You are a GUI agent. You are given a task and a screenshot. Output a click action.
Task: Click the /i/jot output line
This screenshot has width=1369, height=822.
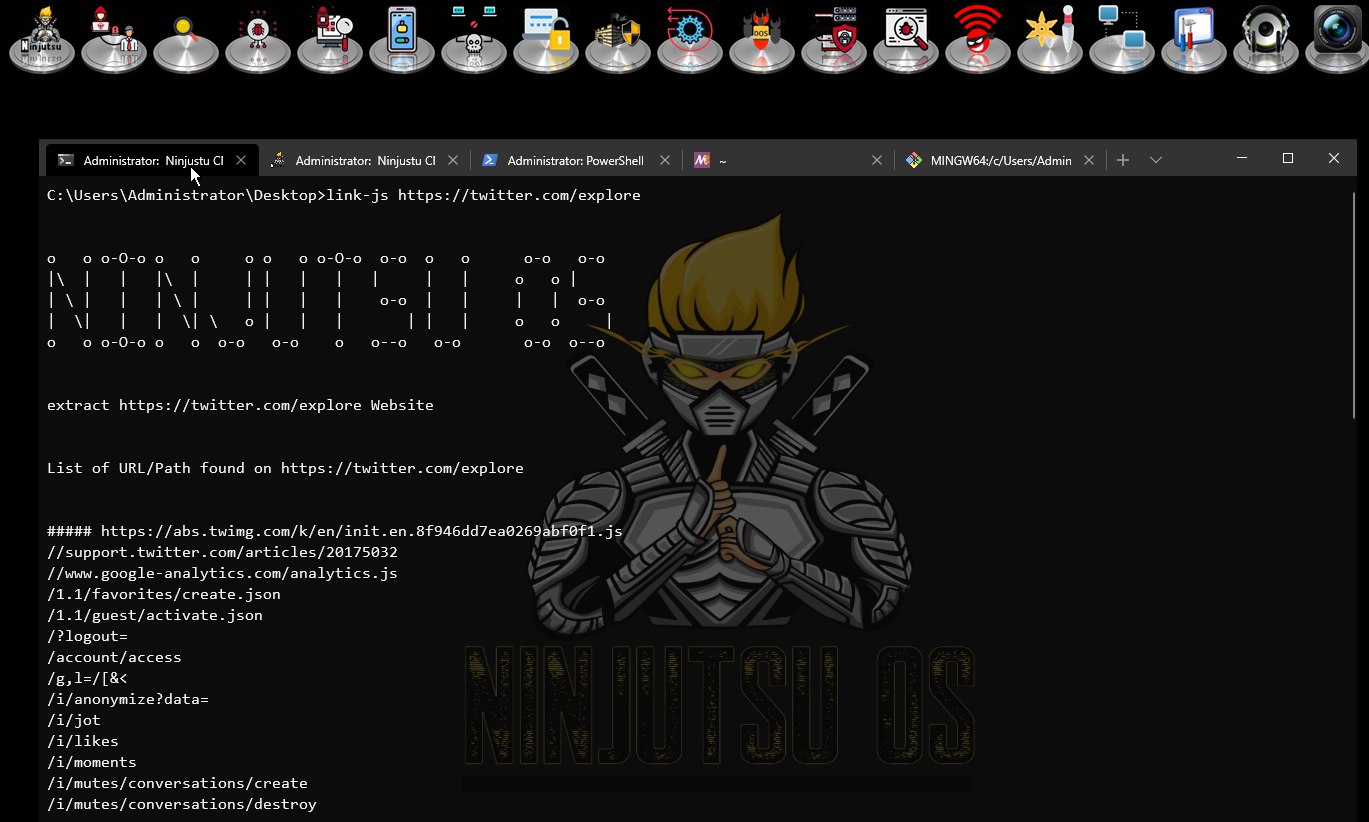point(74,720)
